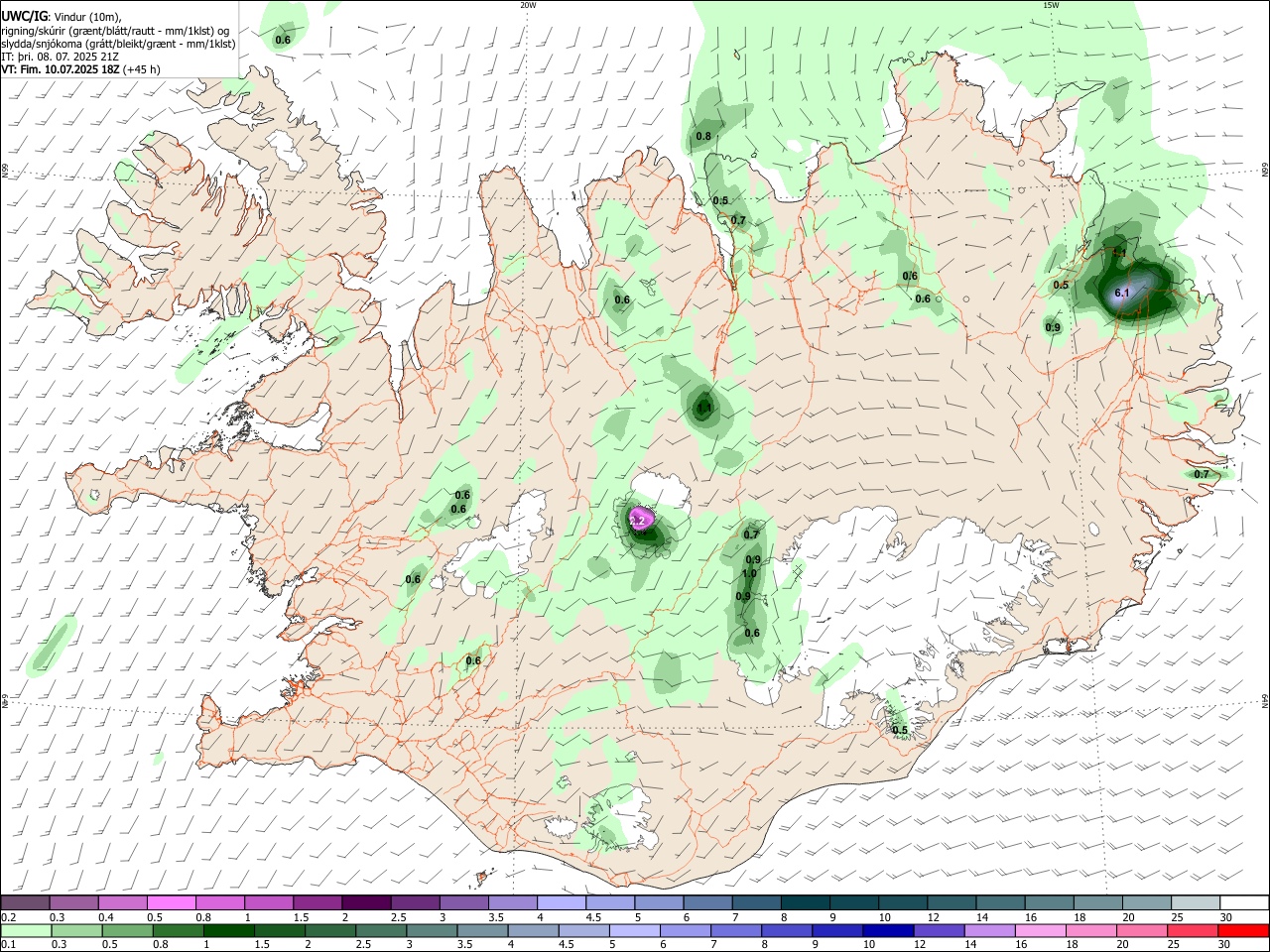Pick the rain legend swatch between 3 and 3.5
The image size is (1270, 952).
click(x=432, y=931)
